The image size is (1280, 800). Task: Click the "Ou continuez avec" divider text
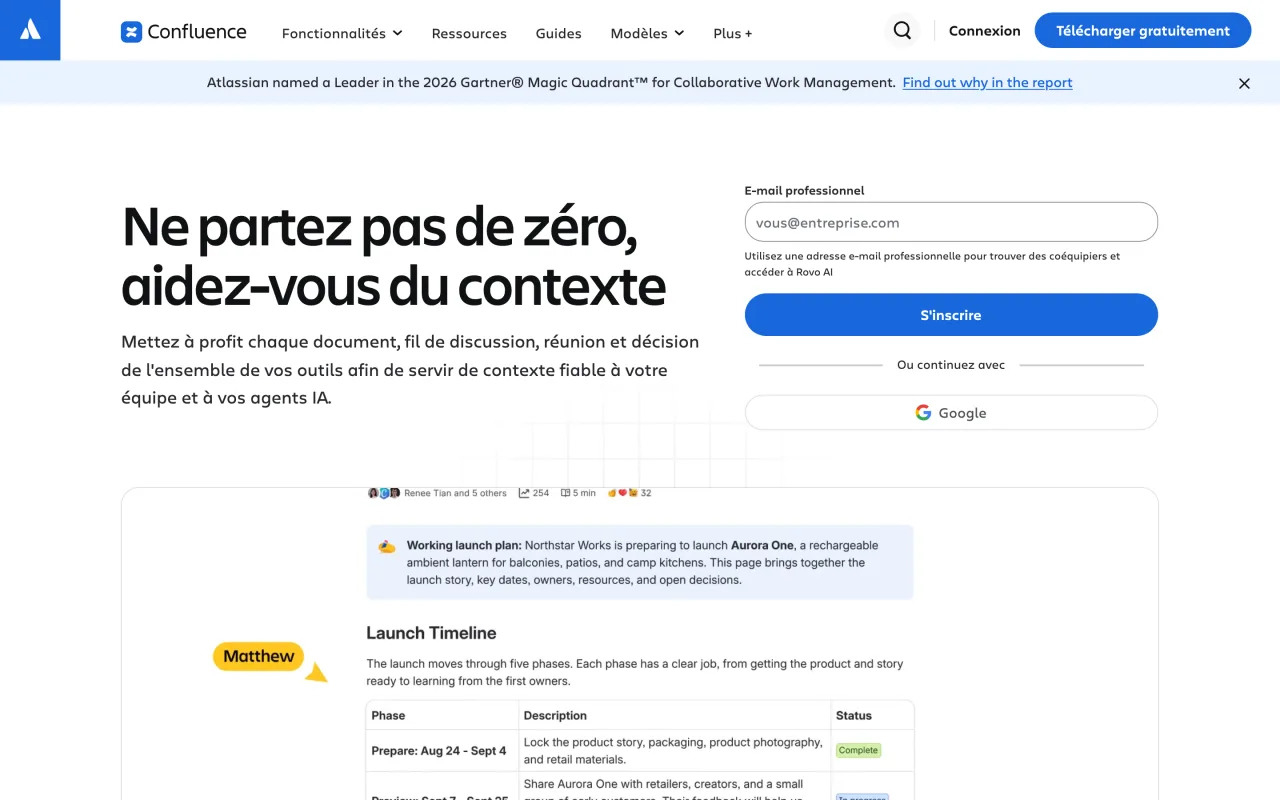(x=951, y=365)
